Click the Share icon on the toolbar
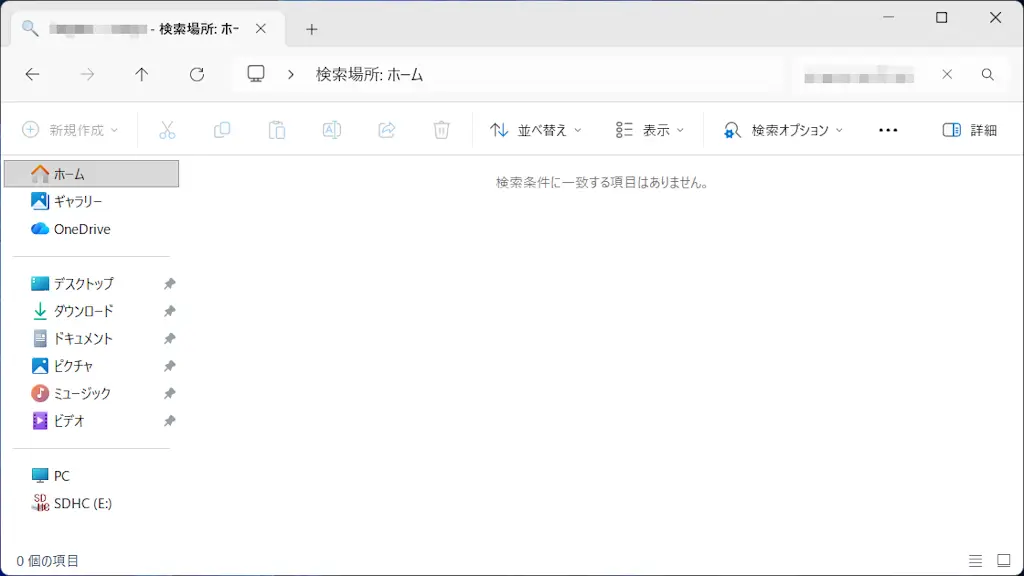 [x=386, y=130]
